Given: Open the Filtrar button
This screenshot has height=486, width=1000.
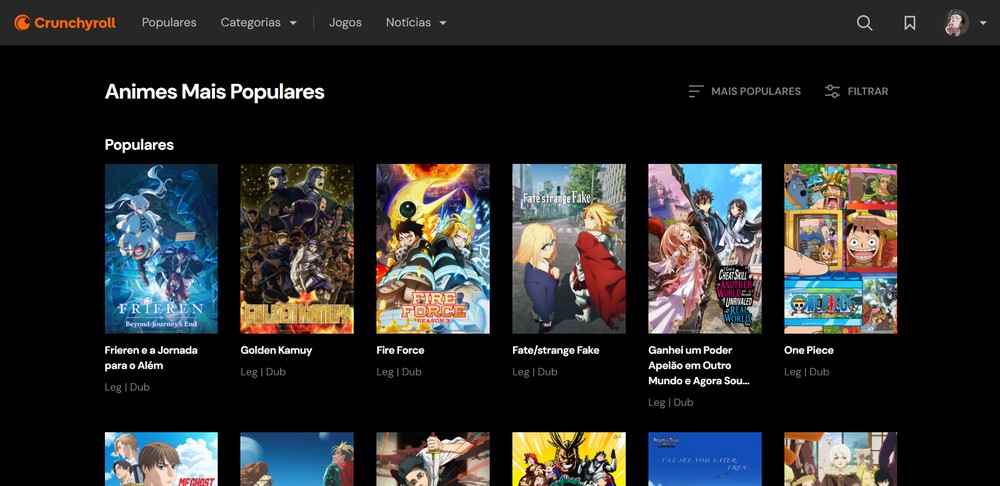Looking at the screenshot, I should (857, 91).
